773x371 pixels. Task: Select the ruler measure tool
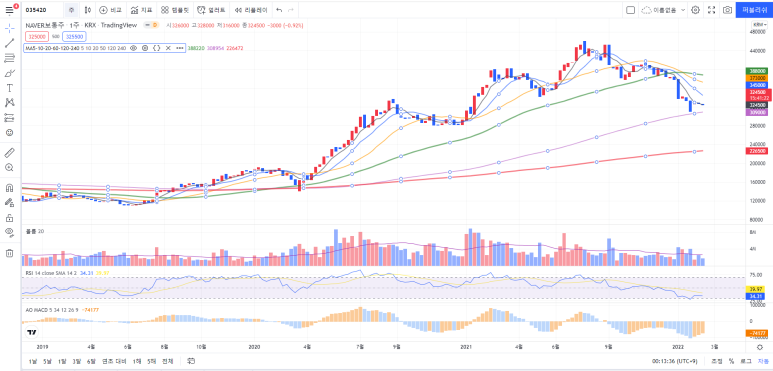click(9, 153)
